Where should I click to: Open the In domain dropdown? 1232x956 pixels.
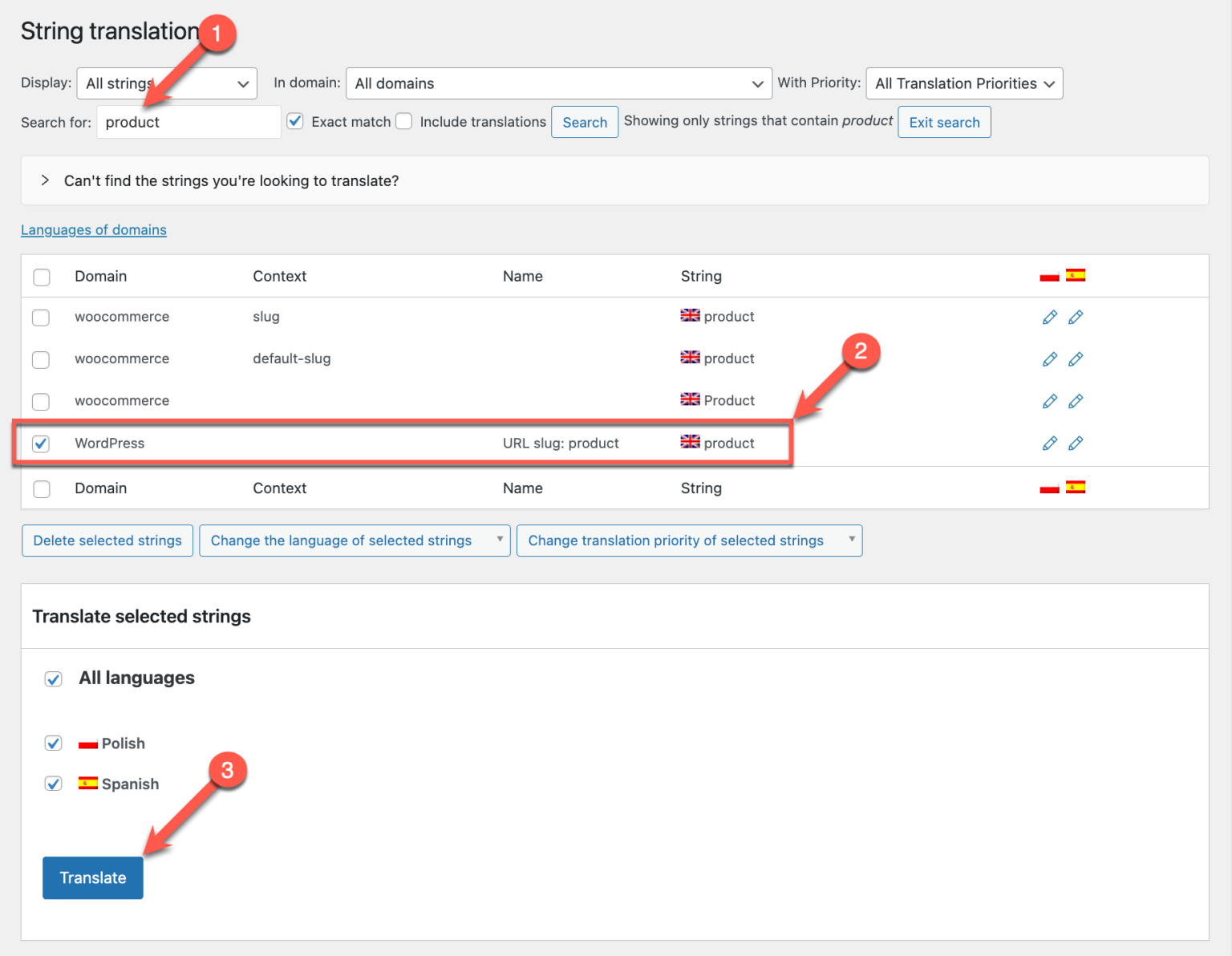point(558,83)
